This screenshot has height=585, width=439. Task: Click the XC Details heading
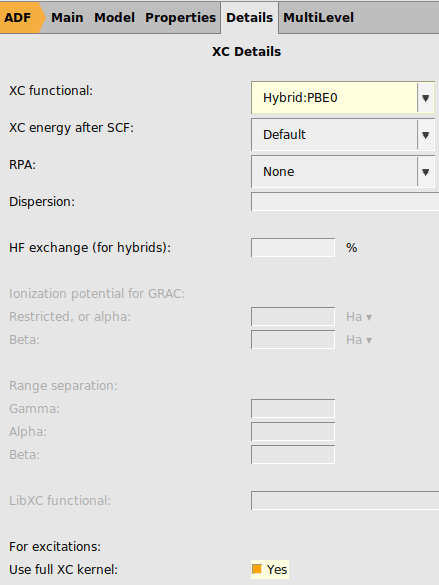(247, 51)
